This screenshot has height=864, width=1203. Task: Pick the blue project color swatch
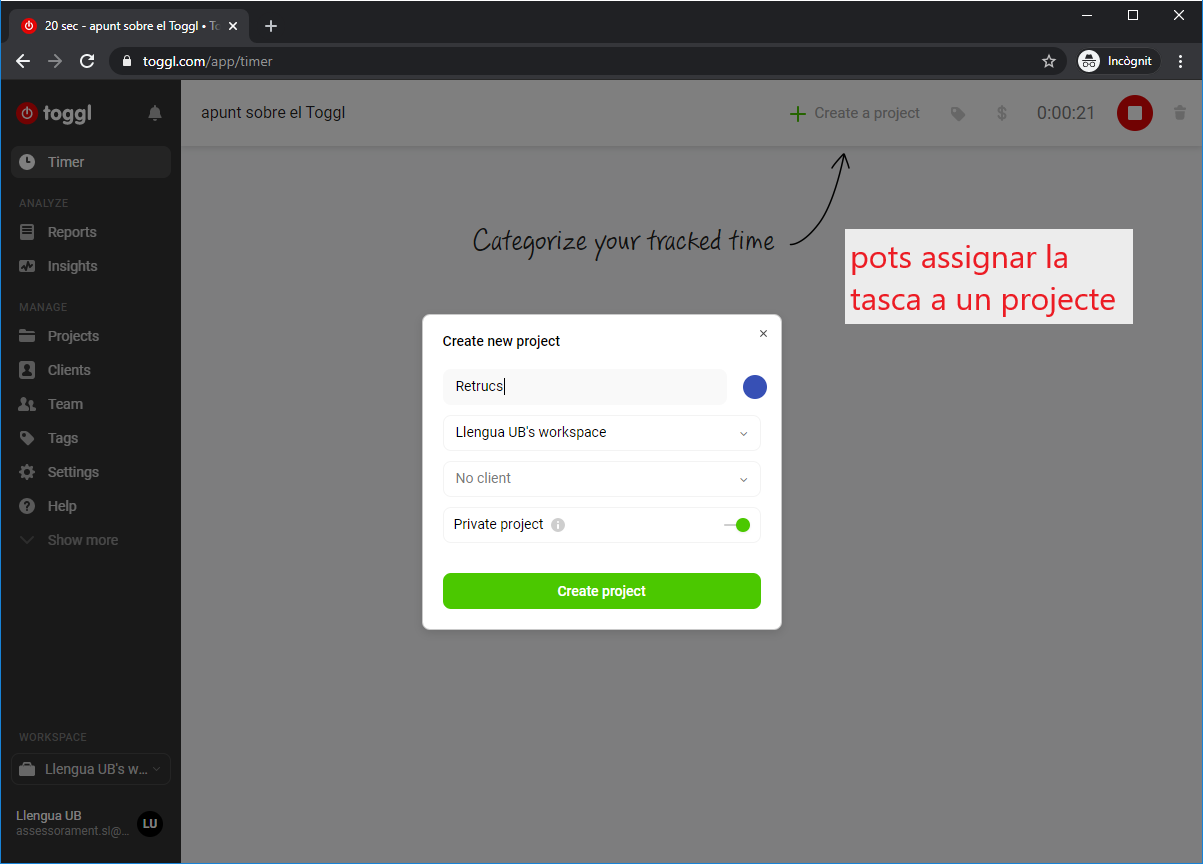pos(755,387)
